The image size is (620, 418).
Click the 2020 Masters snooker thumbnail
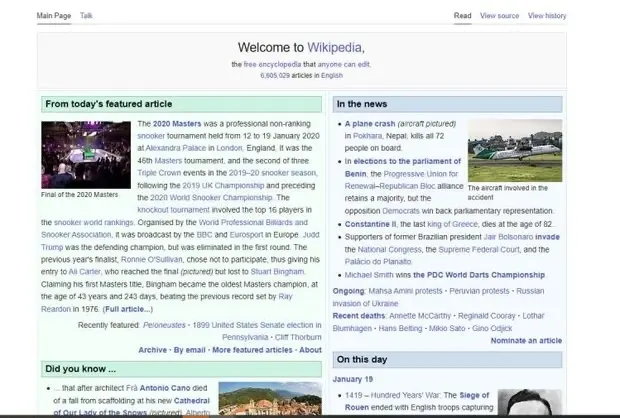pos(79,154)
